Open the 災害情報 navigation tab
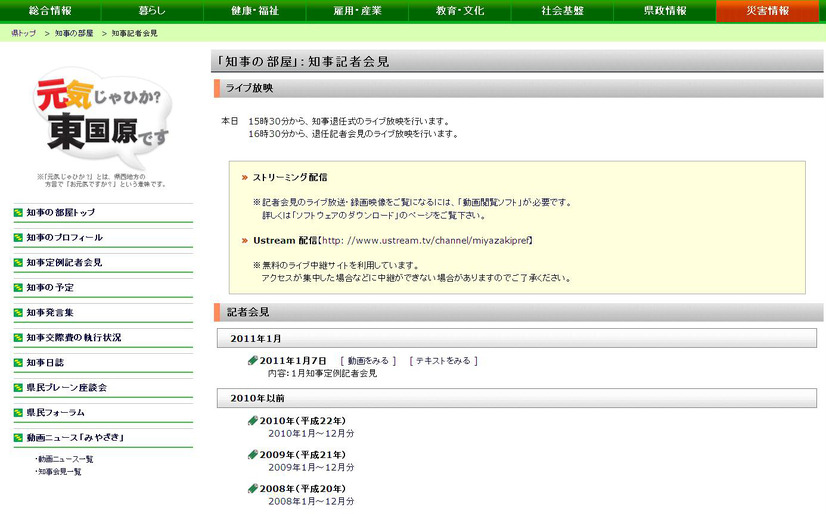 point(767,11)
